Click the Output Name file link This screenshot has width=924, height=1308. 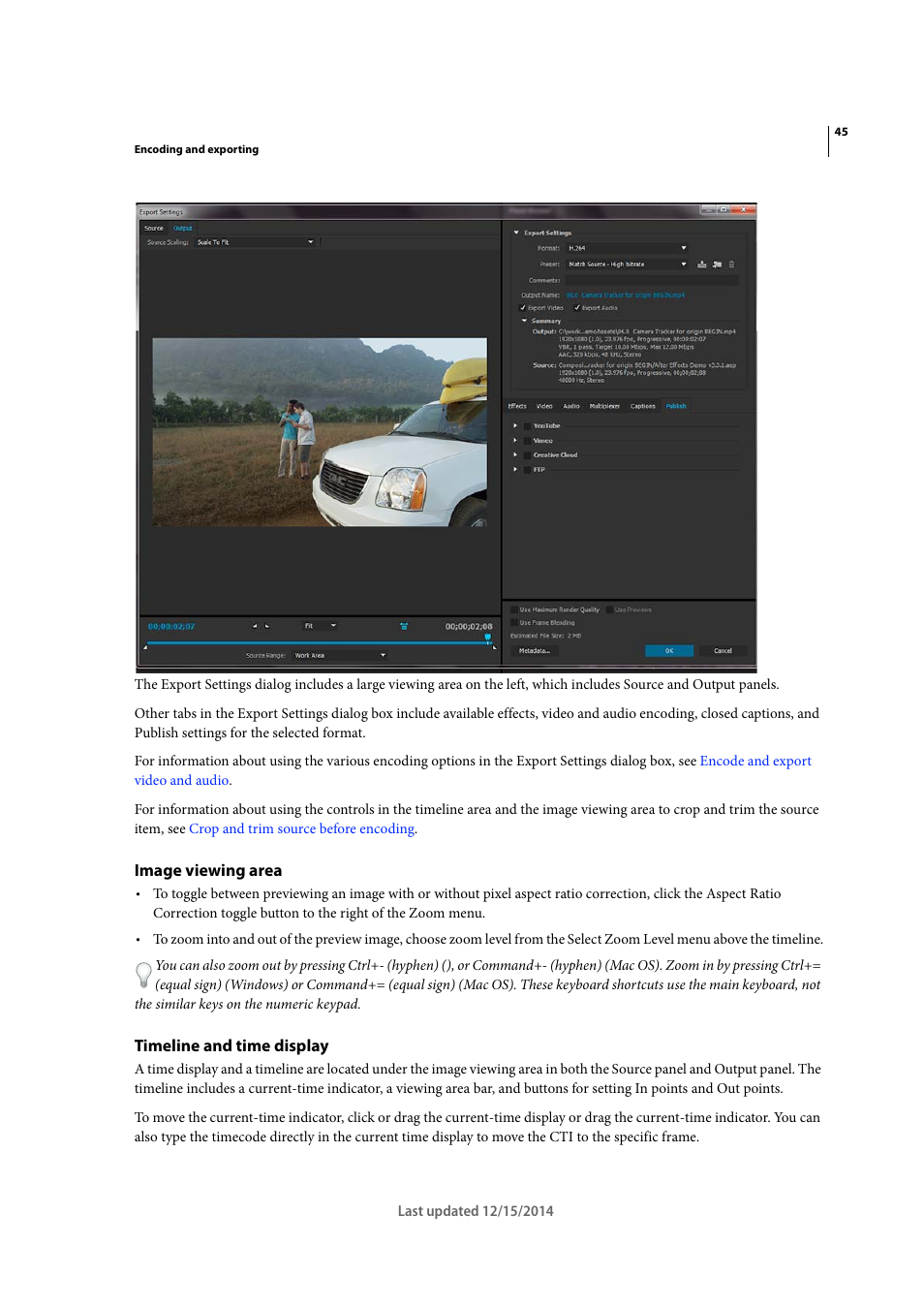click(626, 295)
